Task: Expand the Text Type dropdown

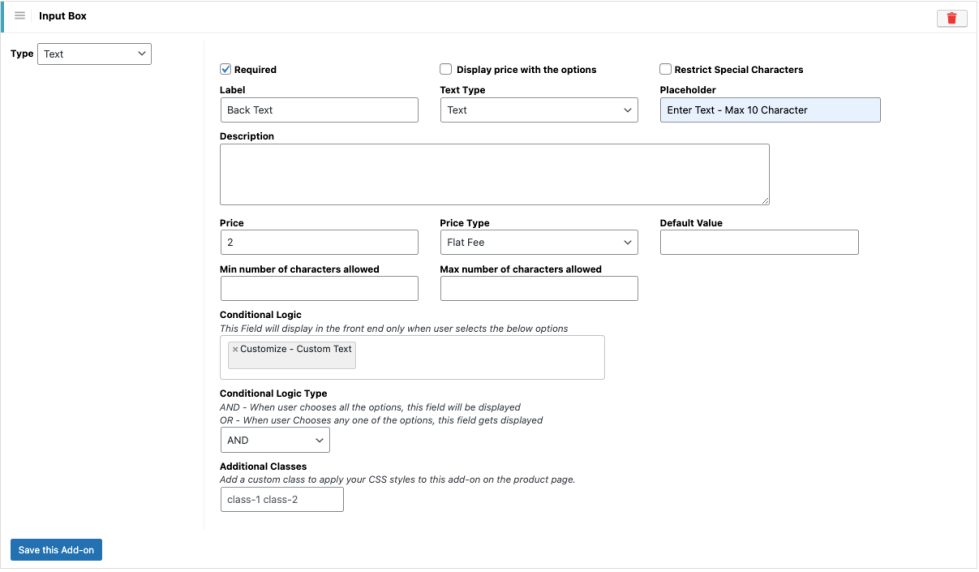Action: pyautogui.click(x=538, y=110)
